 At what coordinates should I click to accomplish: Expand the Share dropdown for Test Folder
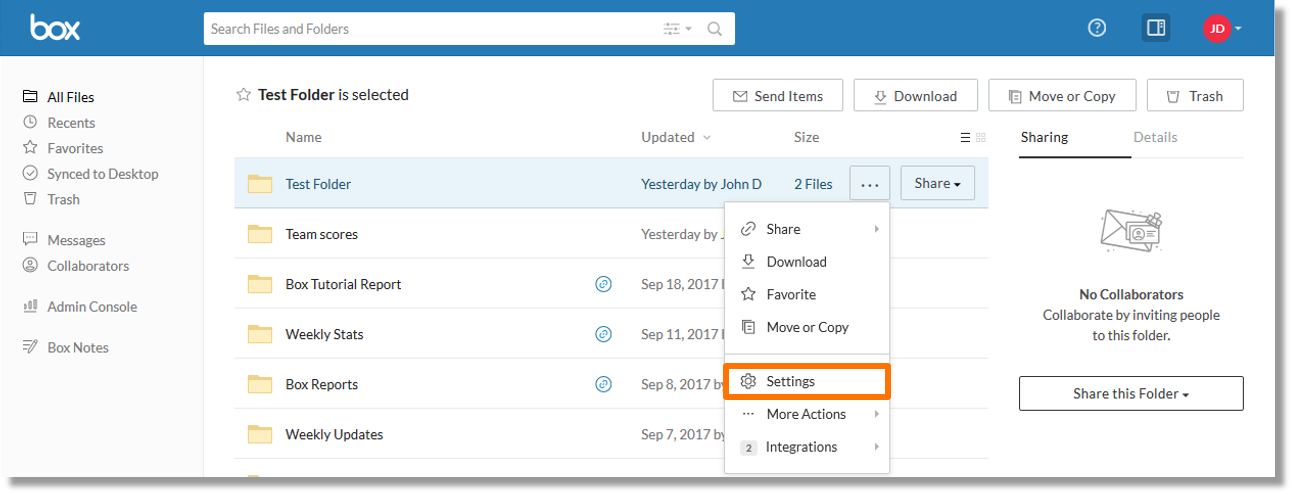coord(938,183)
